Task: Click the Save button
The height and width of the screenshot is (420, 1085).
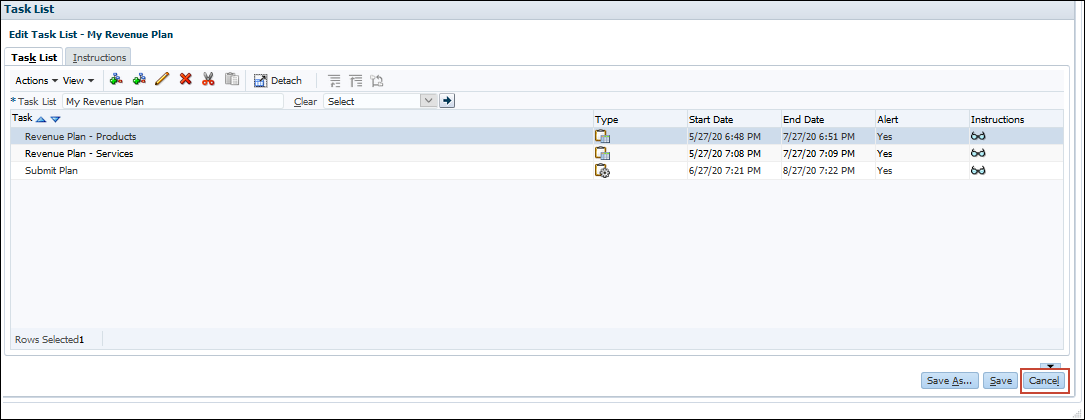Action: coord(1000,381)
